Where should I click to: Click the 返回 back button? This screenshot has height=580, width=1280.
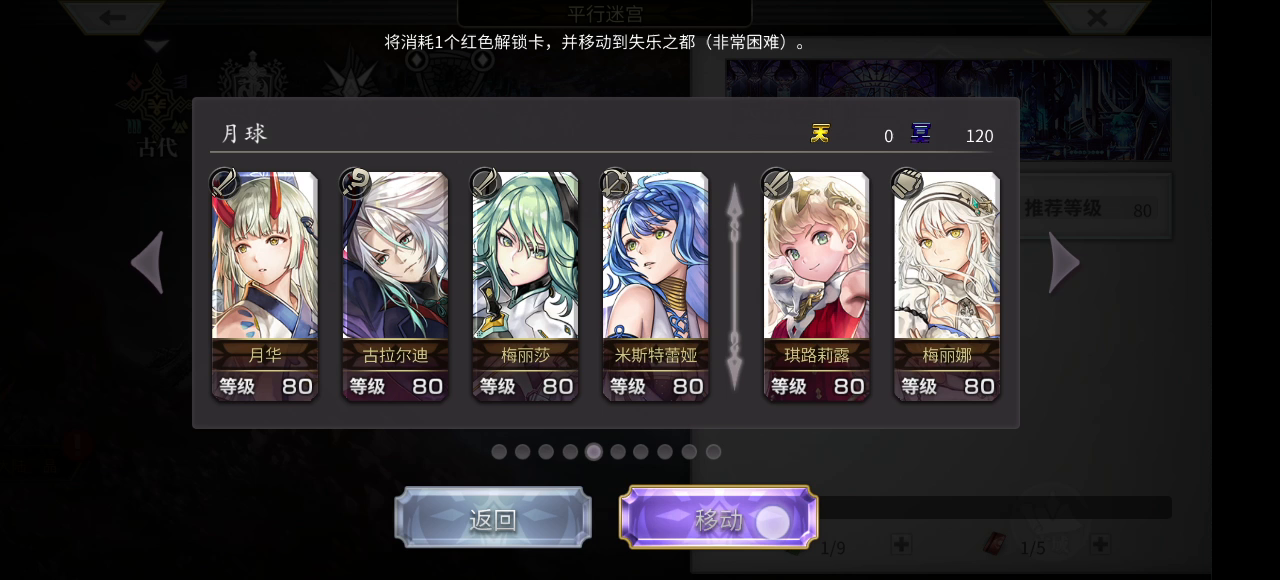493,518
